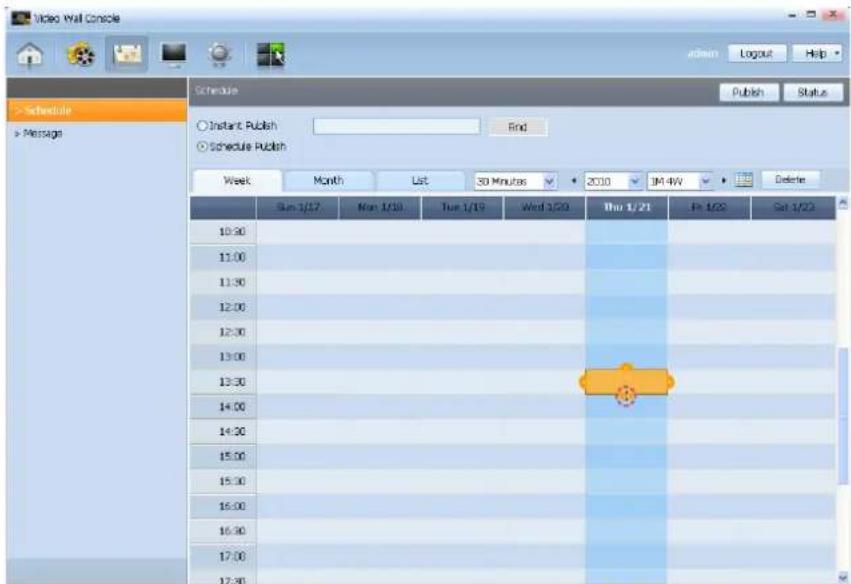The image size is (851, 584).
Task: Click the Mon 1/18 column header
Action: tap(380, 207)
